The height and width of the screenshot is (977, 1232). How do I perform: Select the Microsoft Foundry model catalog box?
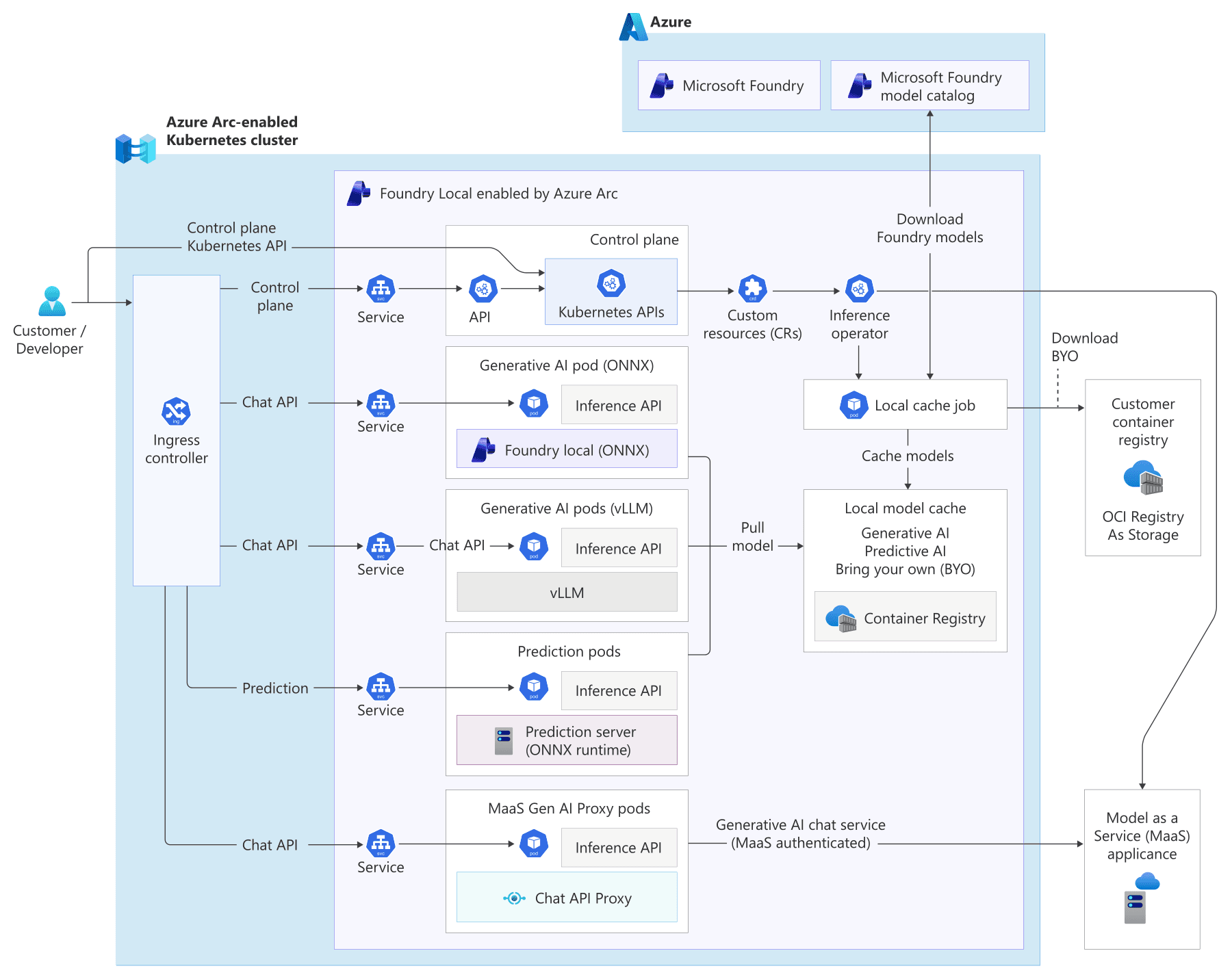[x=929, y=86]
